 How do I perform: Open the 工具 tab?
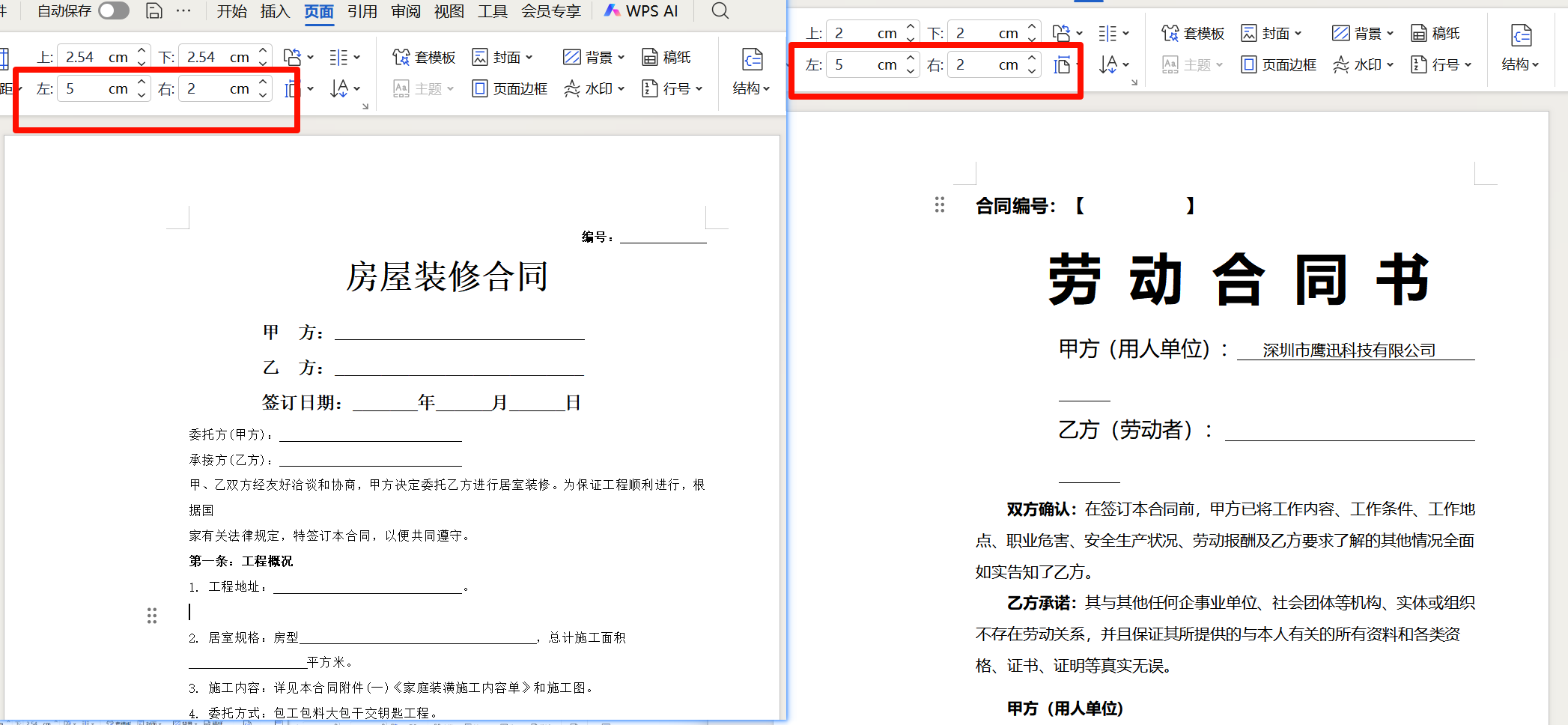pyautogui.click(x=493, y=11)
